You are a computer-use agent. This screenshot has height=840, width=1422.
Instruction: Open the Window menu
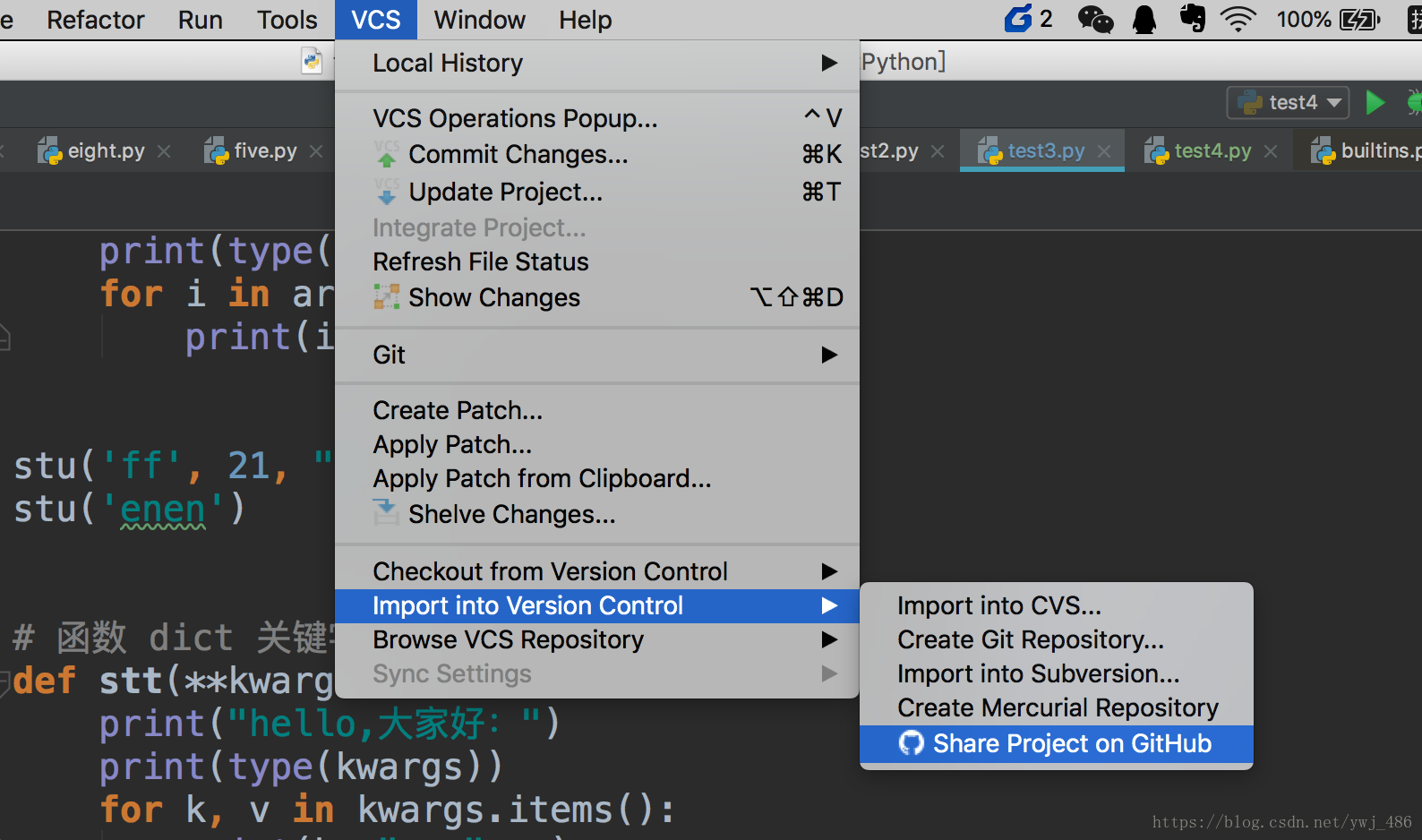pyautogui.click(x=479, y=20)
